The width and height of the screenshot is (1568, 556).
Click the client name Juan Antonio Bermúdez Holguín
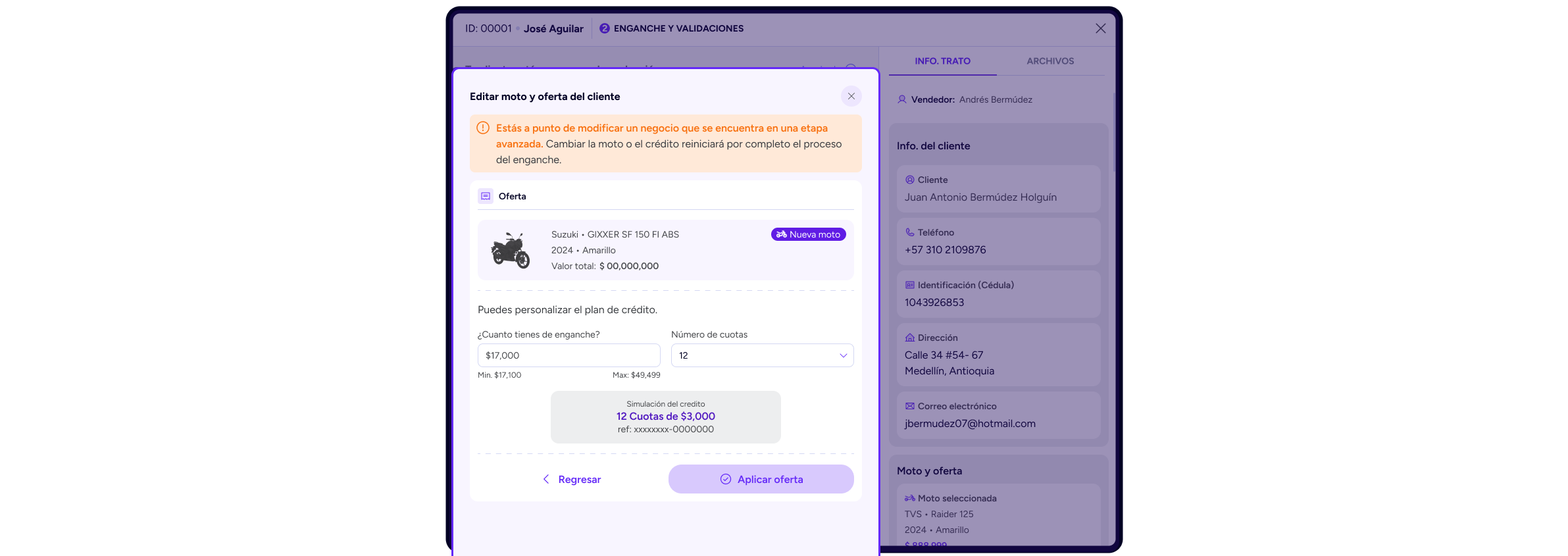(980, 197)
